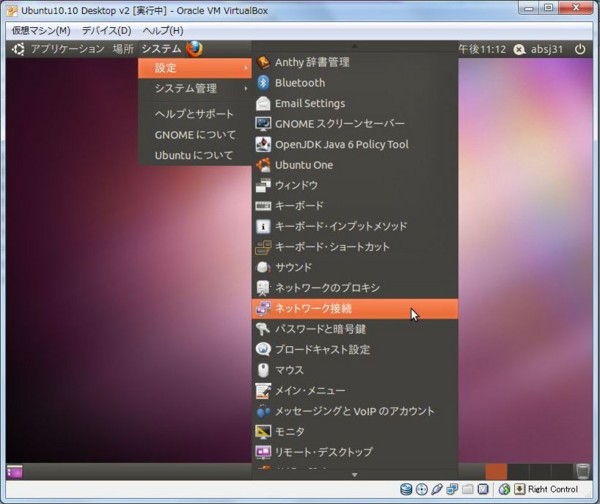Open the デバイス(D) menu
The image size is (600, 504).
106,31
